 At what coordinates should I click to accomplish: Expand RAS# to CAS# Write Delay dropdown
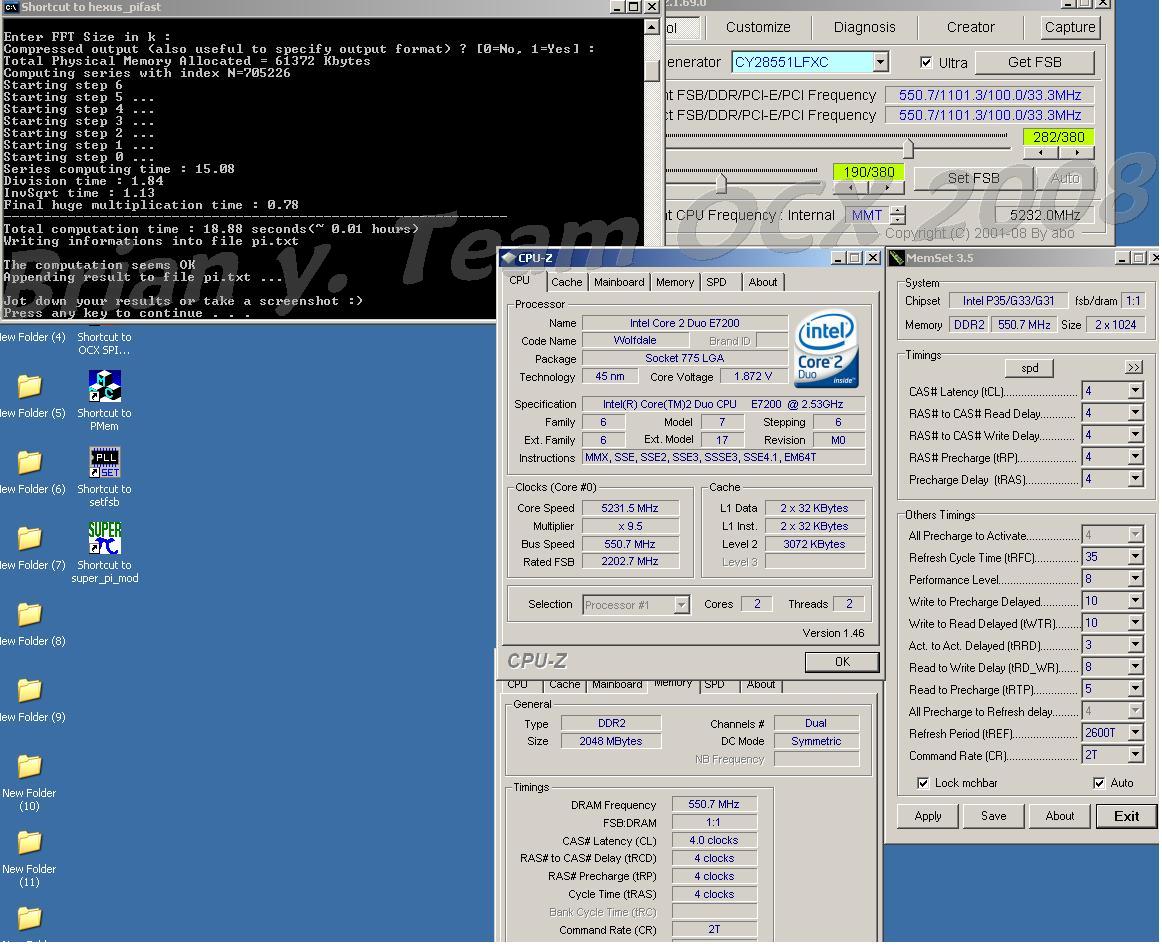(1135, 435)
